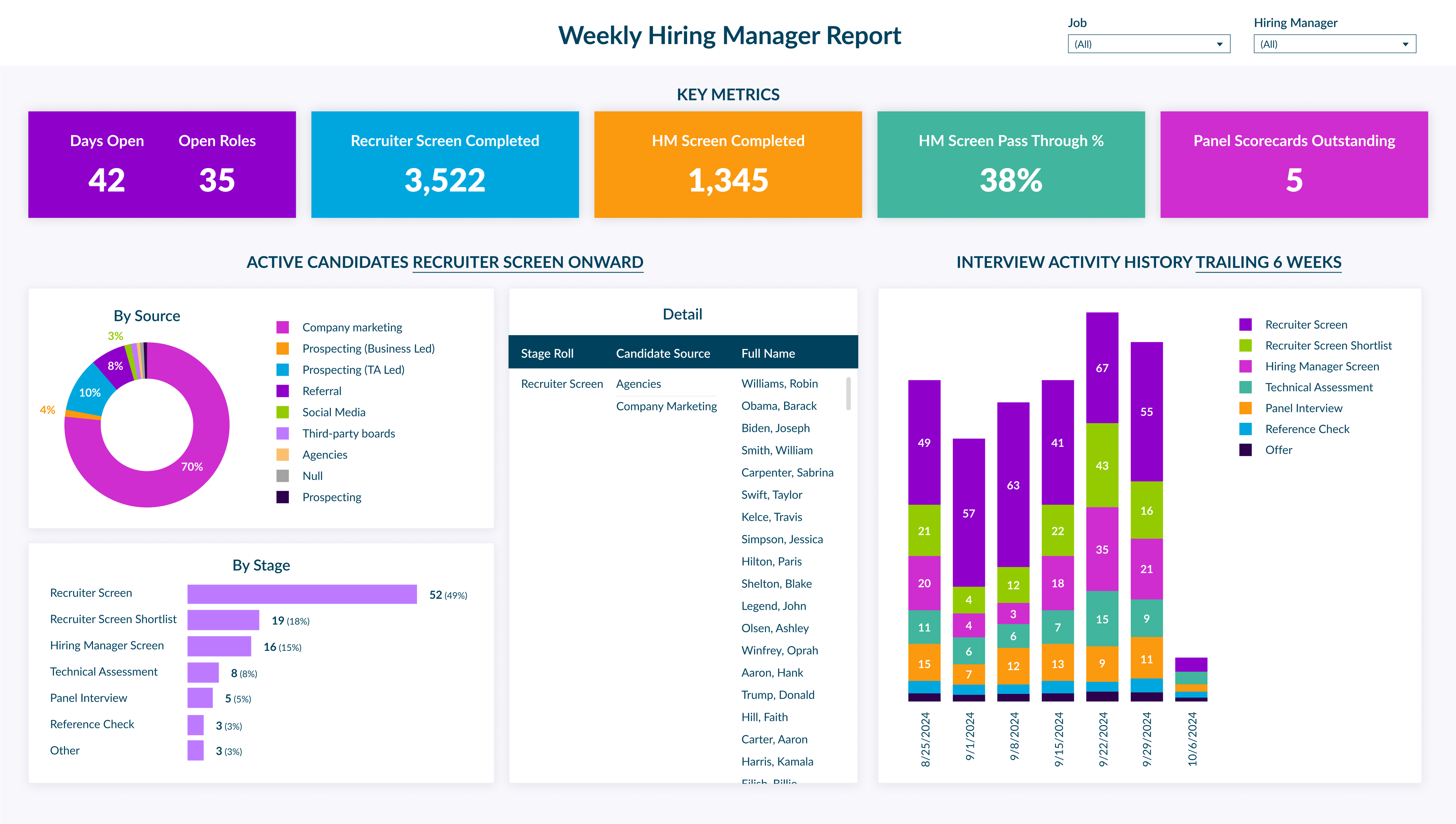Select the Company Marketing source cell
Image resolution: width=1456 pixels, height=824 pixels.
[666, 406]
